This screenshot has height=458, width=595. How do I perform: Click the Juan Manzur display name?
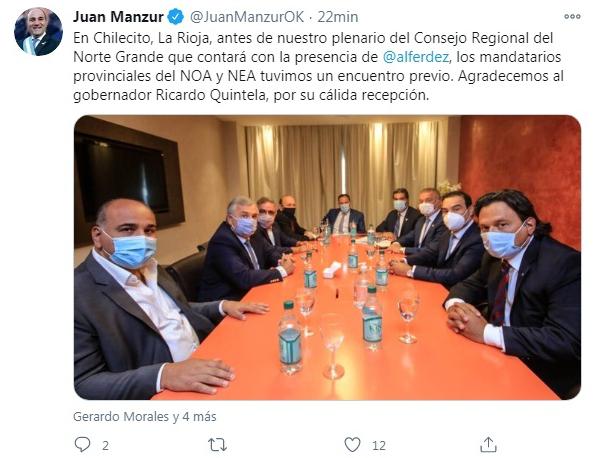pyautogui.click(x=118, y=17)
